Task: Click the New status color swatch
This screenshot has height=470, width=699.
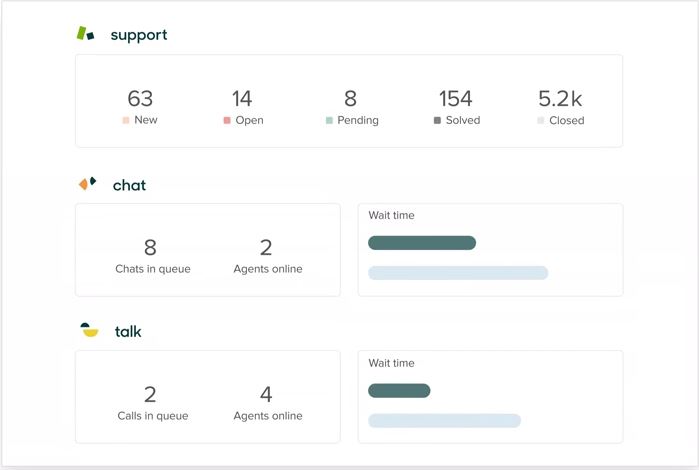Action: 126,120
